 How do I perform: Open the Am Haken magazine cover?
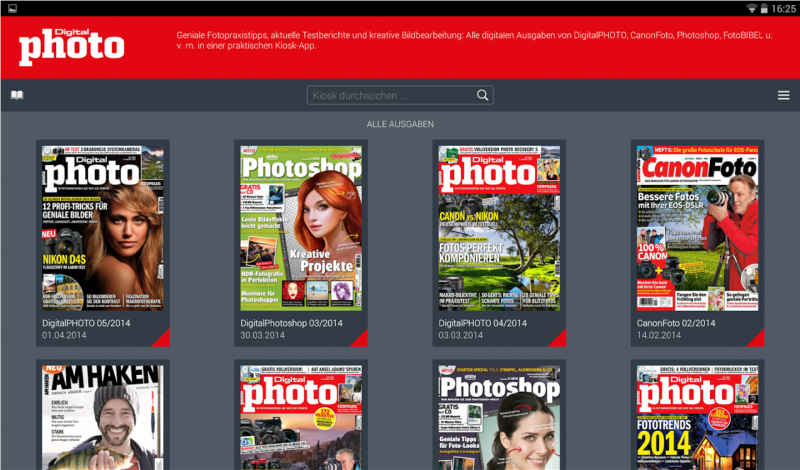tap(103, 417)
